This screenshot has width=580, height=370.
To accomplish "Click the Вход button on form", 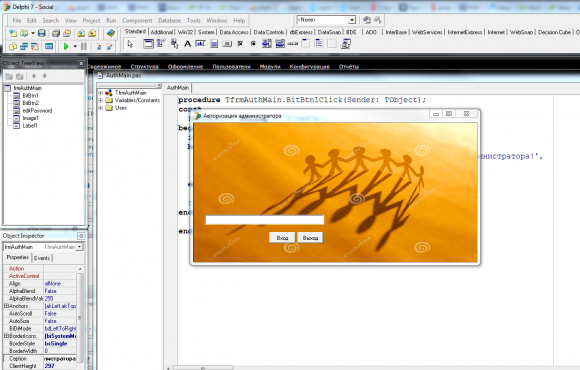I will [x=282, y=238].
